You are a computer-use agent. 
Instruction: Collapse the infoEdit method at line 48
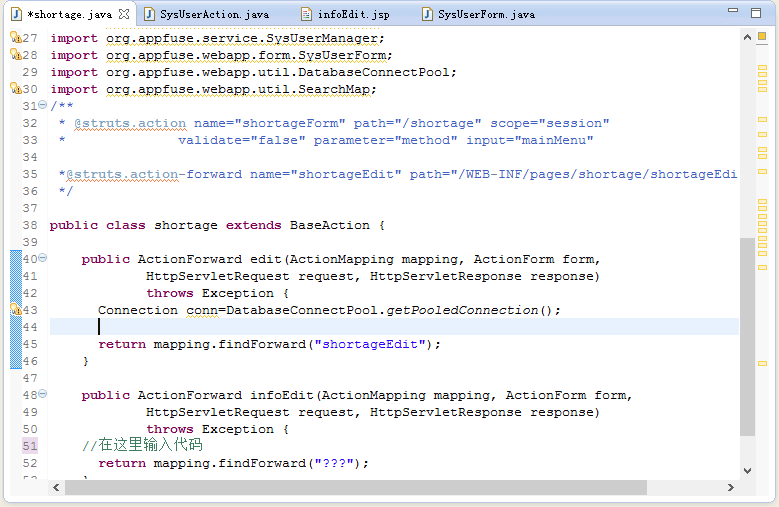point(43,394)
